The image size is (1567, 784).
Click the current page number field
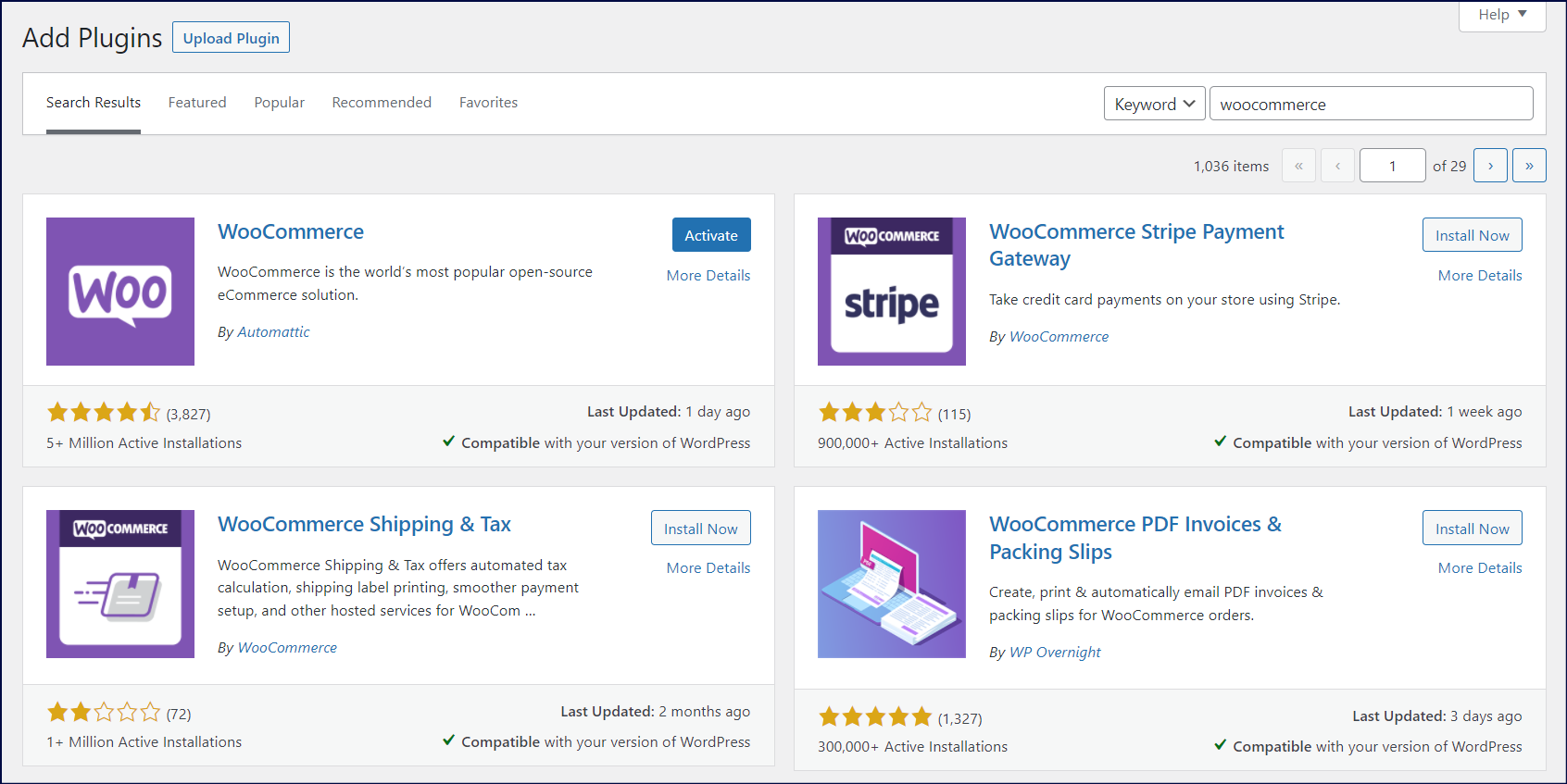1392,166
